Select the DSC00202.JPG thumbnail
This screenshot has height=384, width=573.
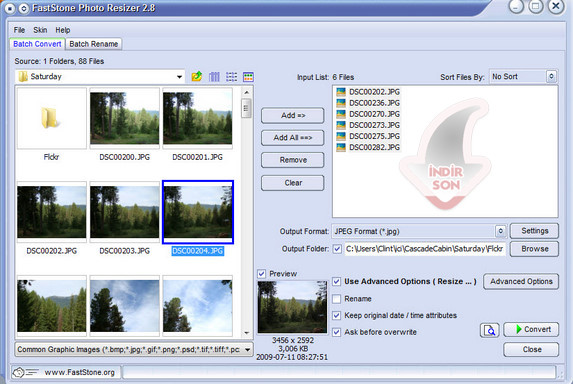(x=52, y=212)
